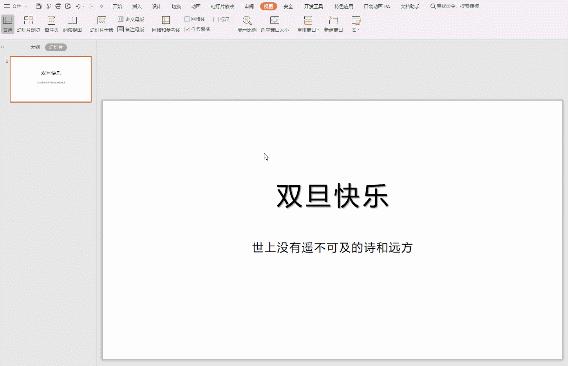Switch to the Developer Tools ribbon tab
This screenshot has height=366, width=568.
(314, 7)
